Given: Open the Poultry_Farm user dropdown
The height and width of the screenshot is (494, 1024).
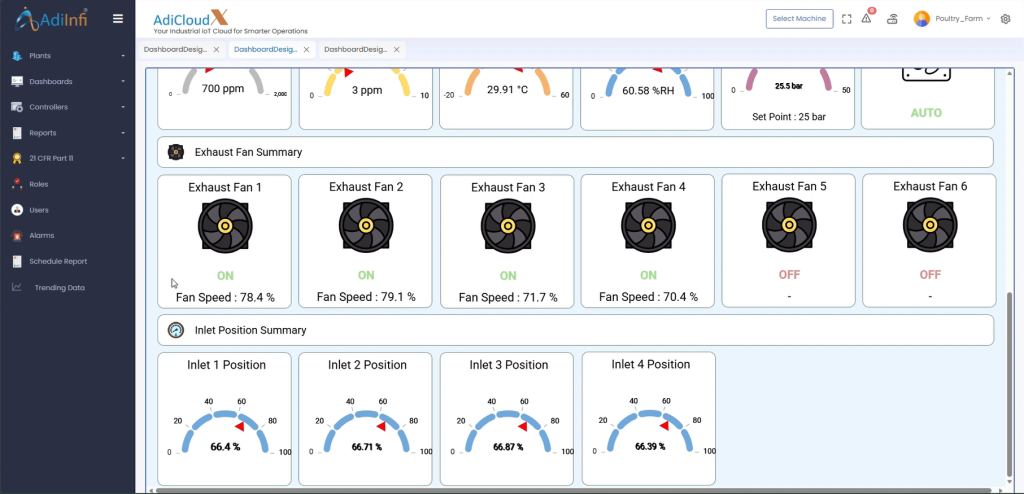Looking at the screenshot, I should pyautogui.click(x=963, y=19).
